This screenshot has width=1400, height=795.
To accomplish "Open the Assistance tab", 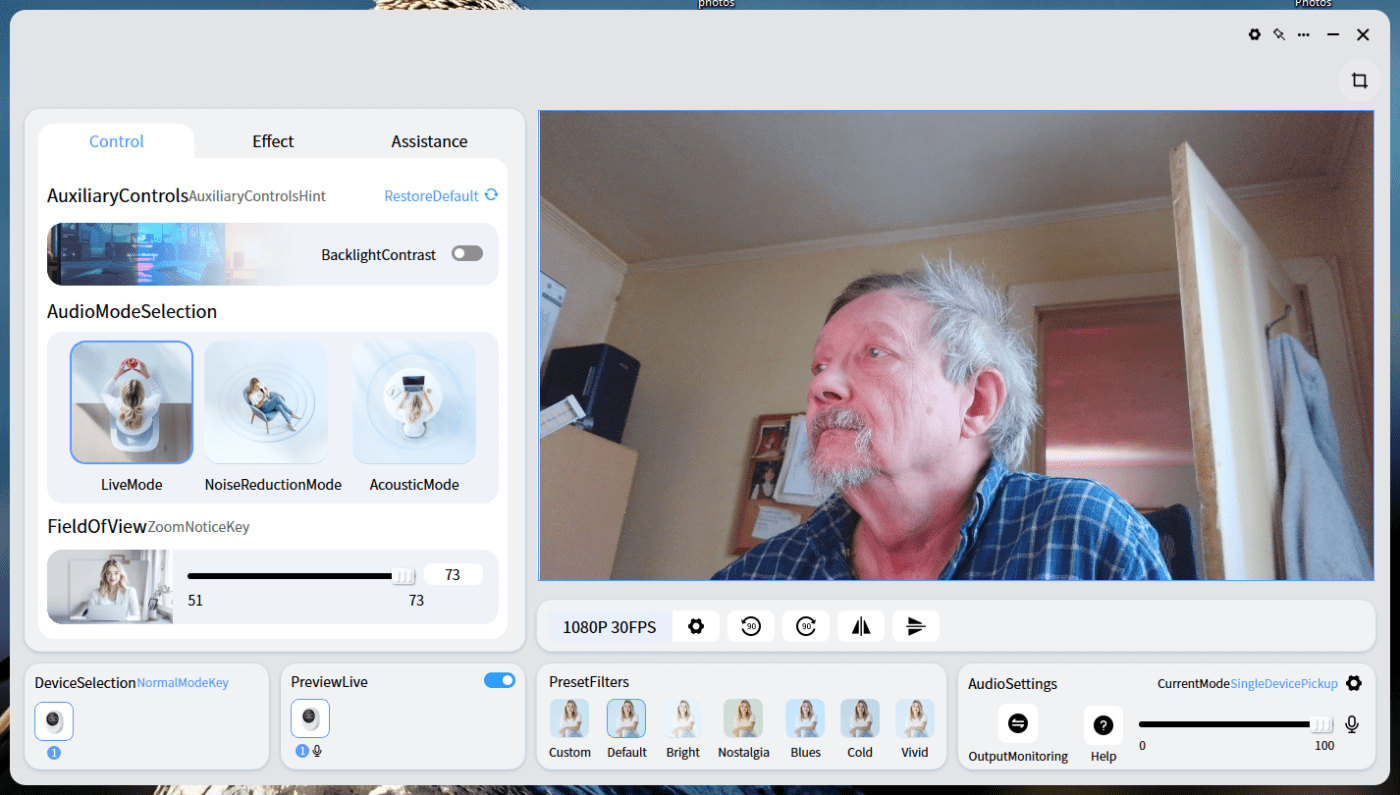I will [429, 141].
